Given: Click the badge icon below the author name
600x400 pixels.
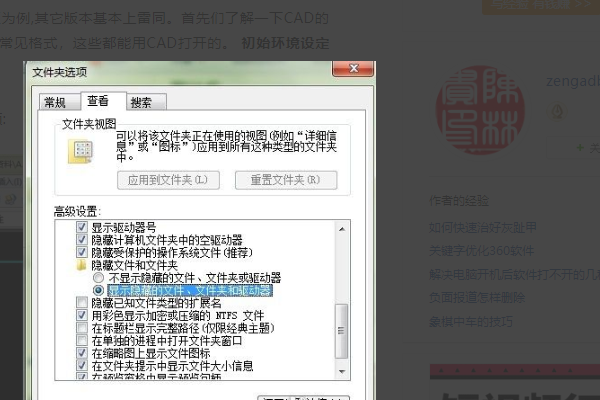Looking at the screenshot, I should point(557,112).
